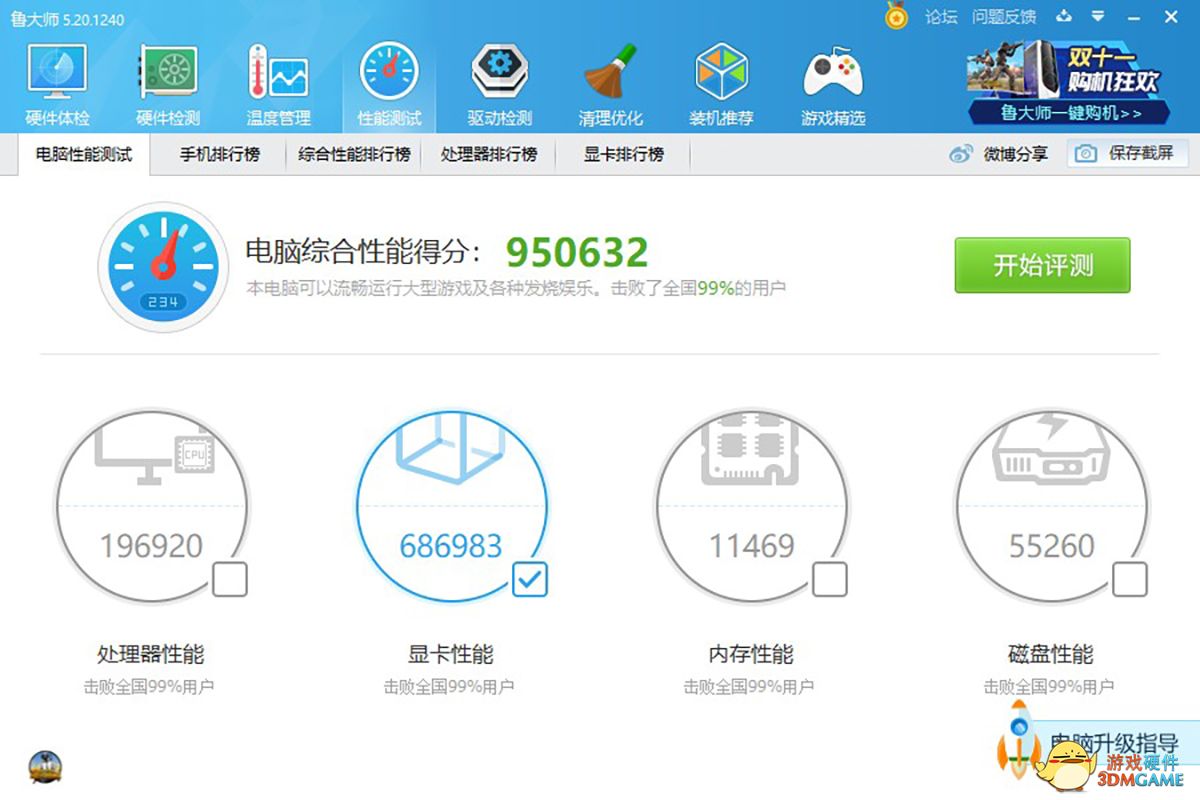This screenshot has width=1200, height=800.
Task: Open the 手机排行榜 tab
Action: coord(220,154)
